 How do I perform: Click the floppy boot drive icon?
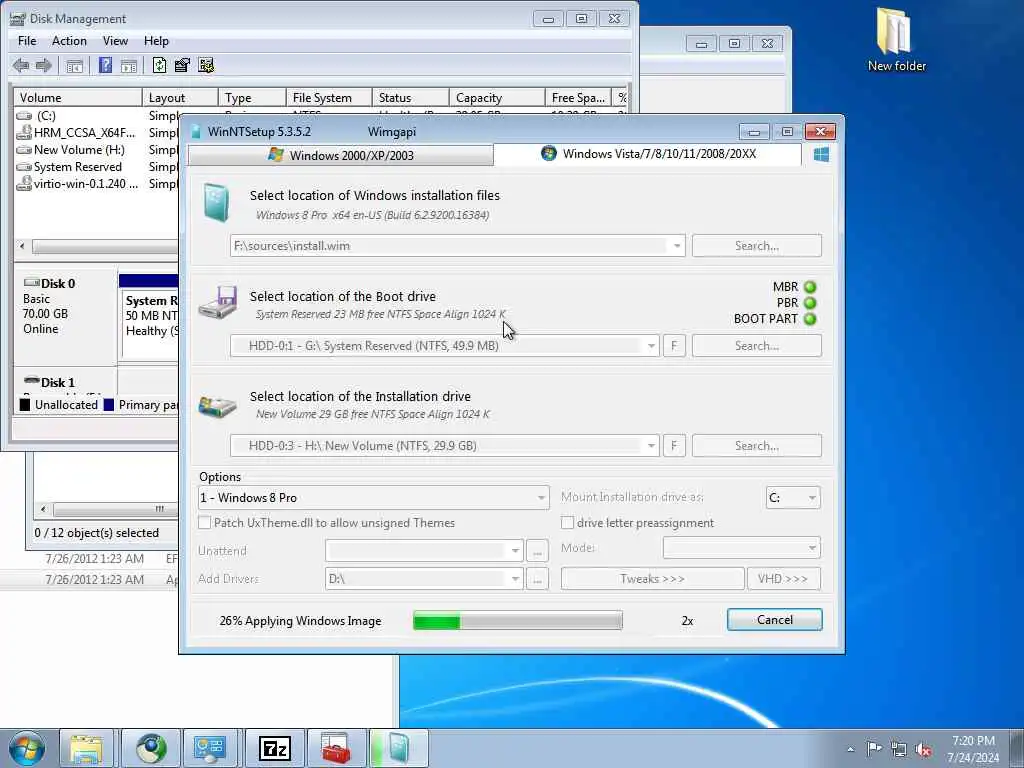217,302
